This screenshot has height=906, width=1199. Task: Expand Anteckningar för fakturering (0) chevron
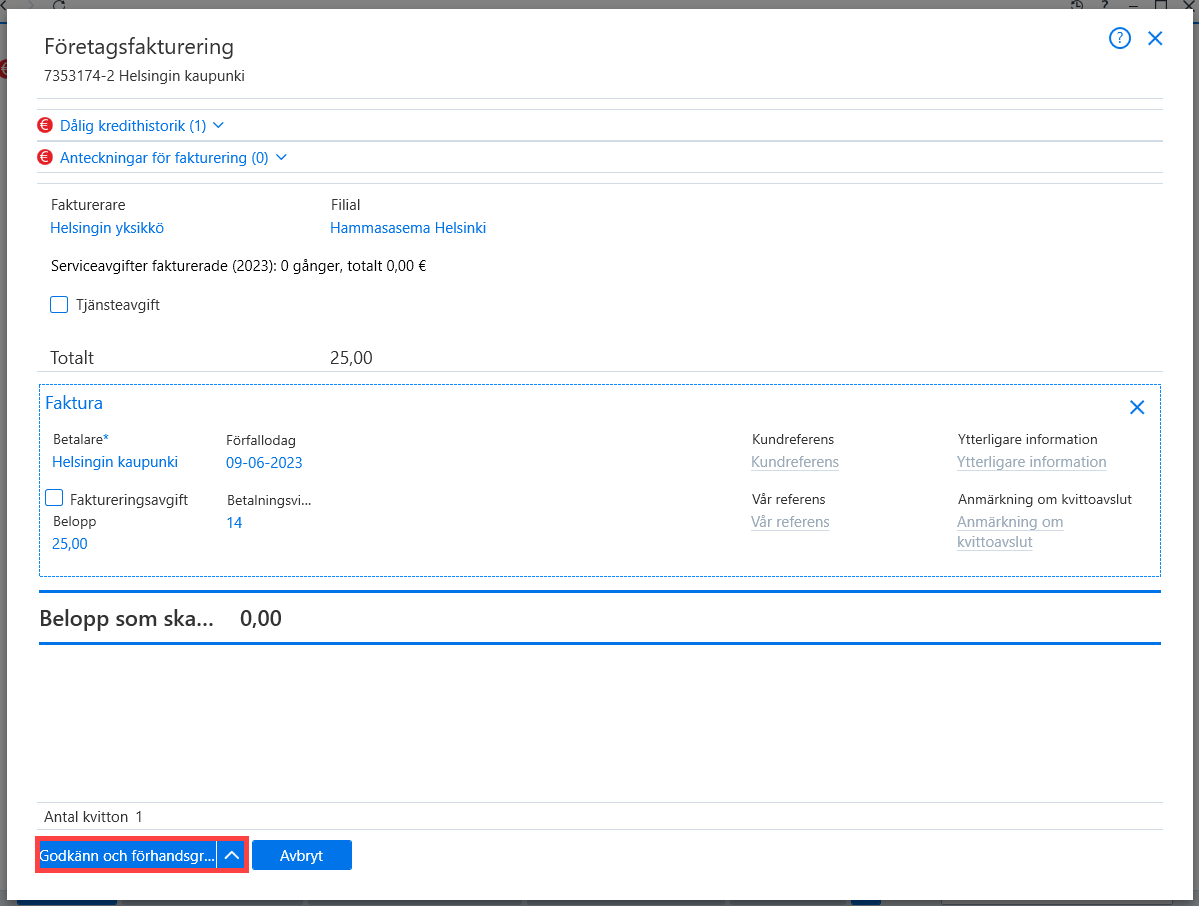click(281, 157)
